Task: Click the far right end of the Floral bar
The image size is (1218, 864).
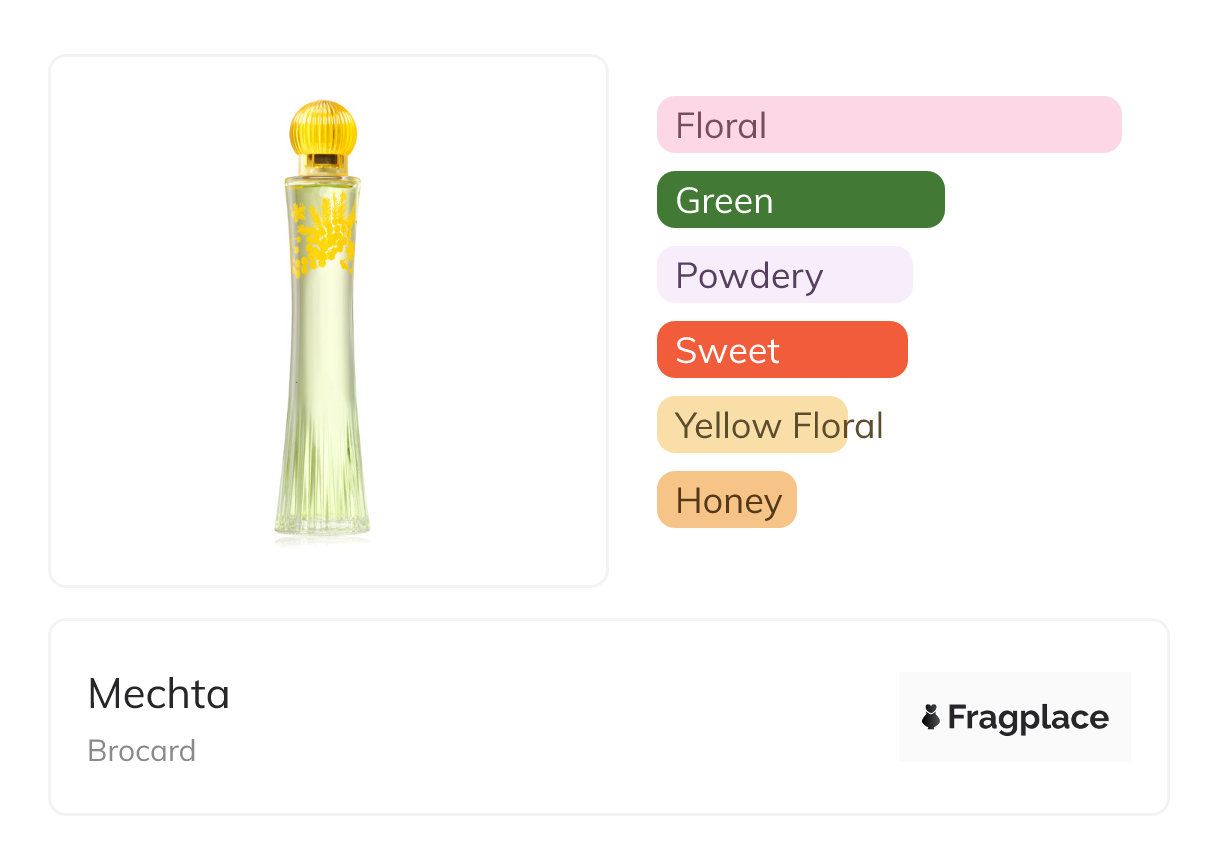Action: click(x=1108, y=125)
